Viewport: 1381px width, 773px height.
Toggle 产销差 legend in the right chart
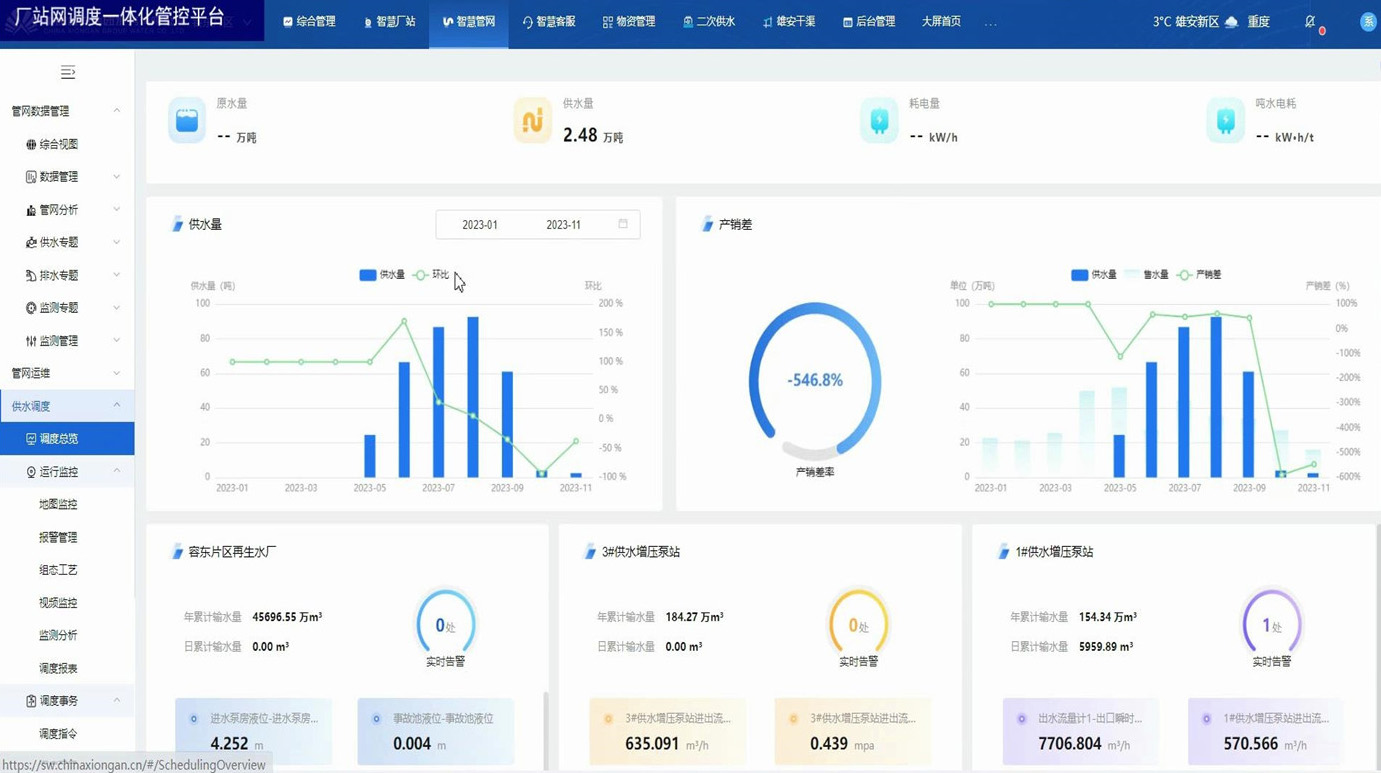point(1199,275)
